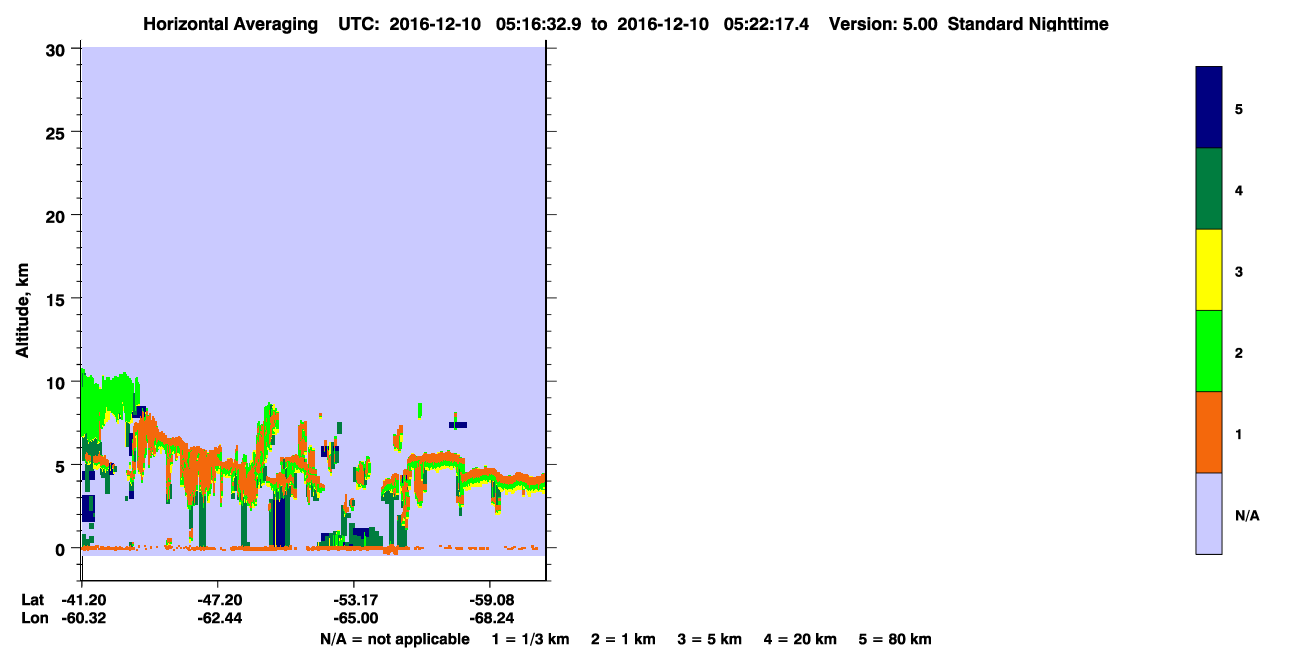1300x667 pixels.
Task: Click the 'Lat' row label
Action: tap(32, 600)
